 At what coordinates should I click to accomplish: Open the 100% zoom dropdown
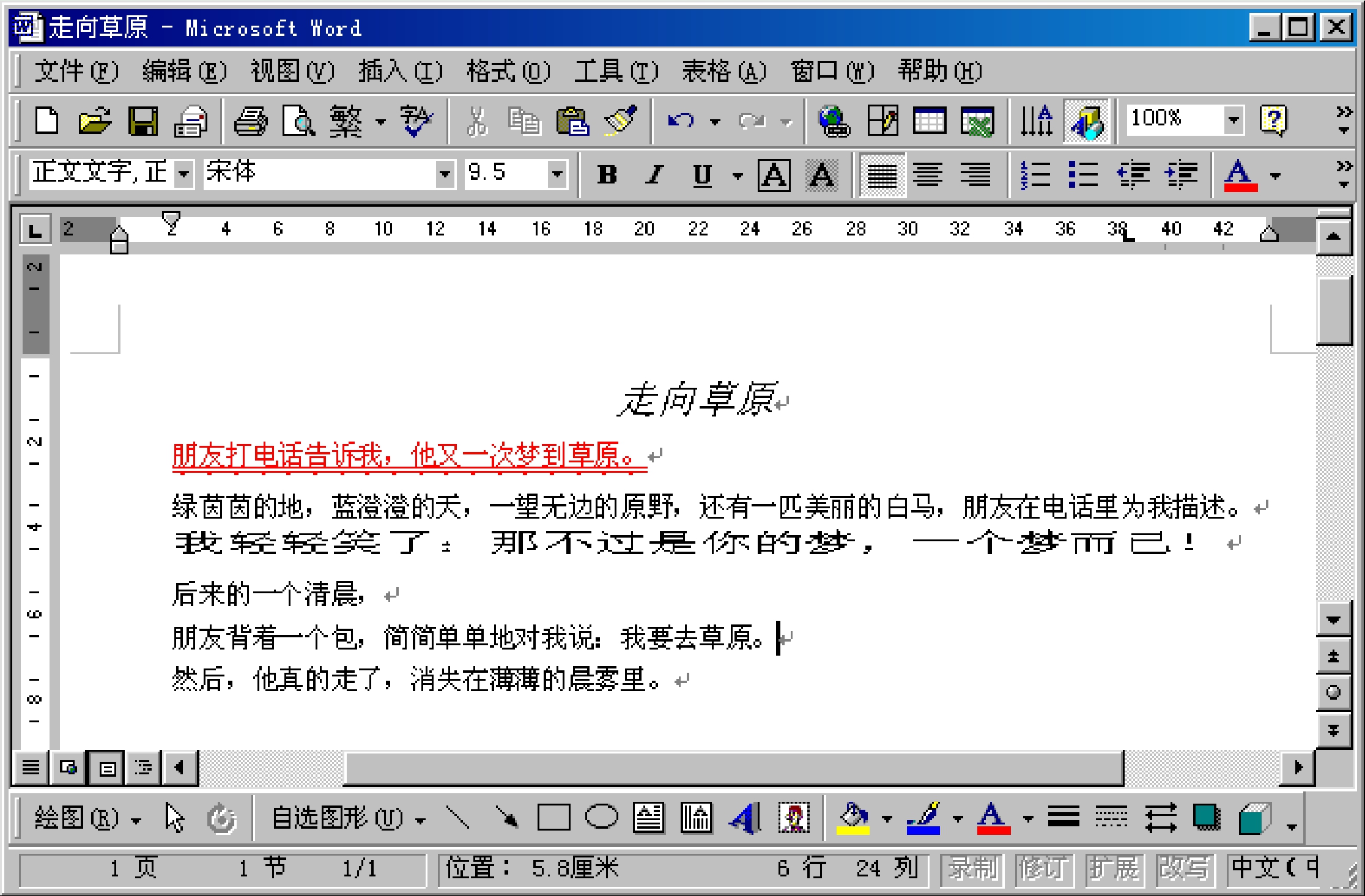(1233, 119)
